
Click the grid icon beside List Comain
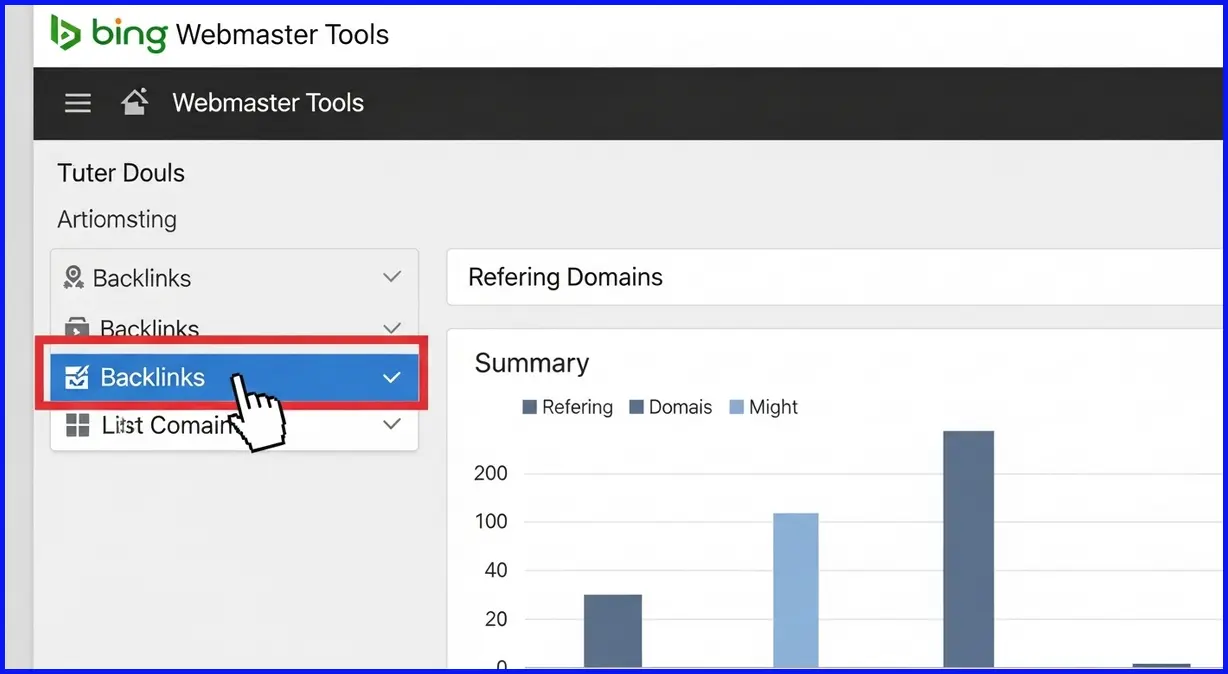77,425
